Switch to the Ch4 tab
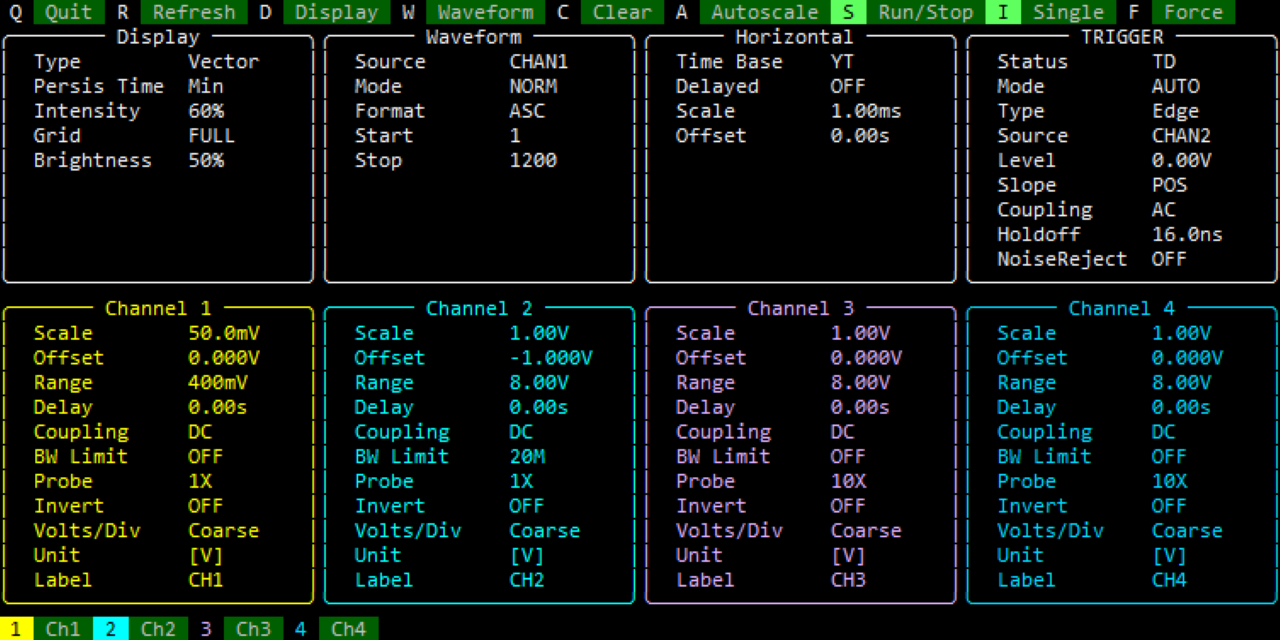Image resolution: width=1280 pixels, height=640 pixels. (348, 629)
